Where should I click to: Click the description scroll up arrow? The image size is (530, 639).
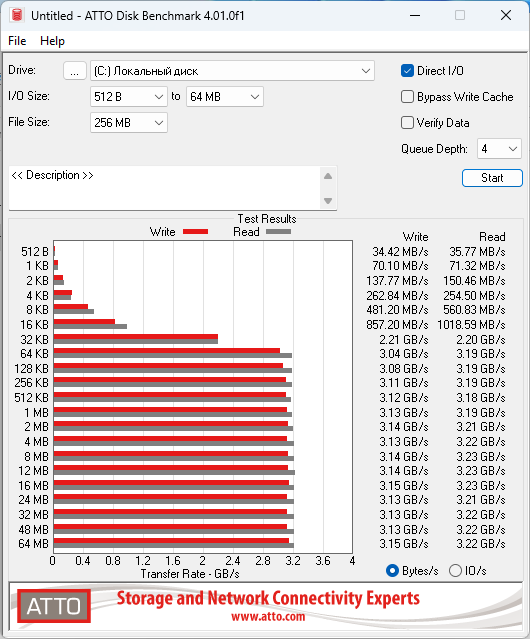328,176
